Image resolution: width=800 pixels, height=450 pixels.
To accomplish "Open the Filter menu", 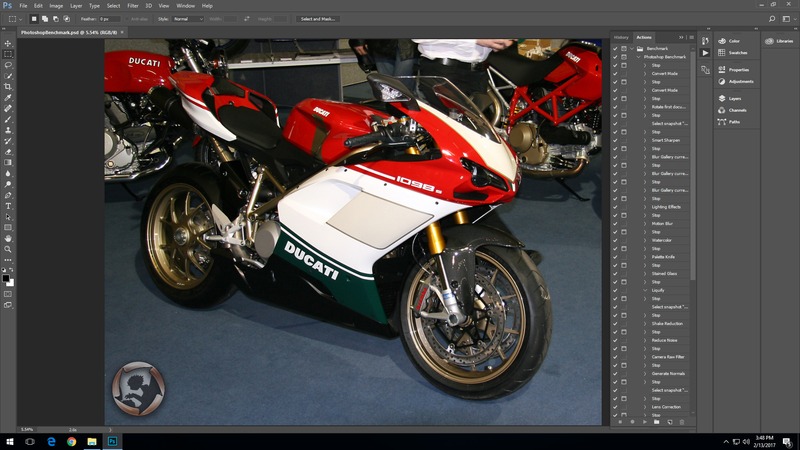I will pos(132,5).
